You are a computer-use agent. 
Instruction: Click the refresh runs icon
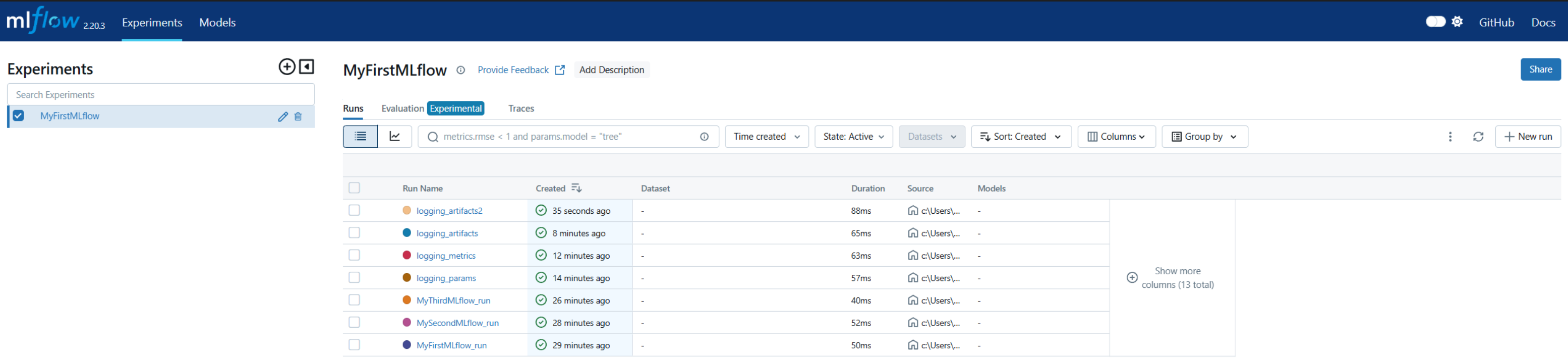[x=1479, y=137]
